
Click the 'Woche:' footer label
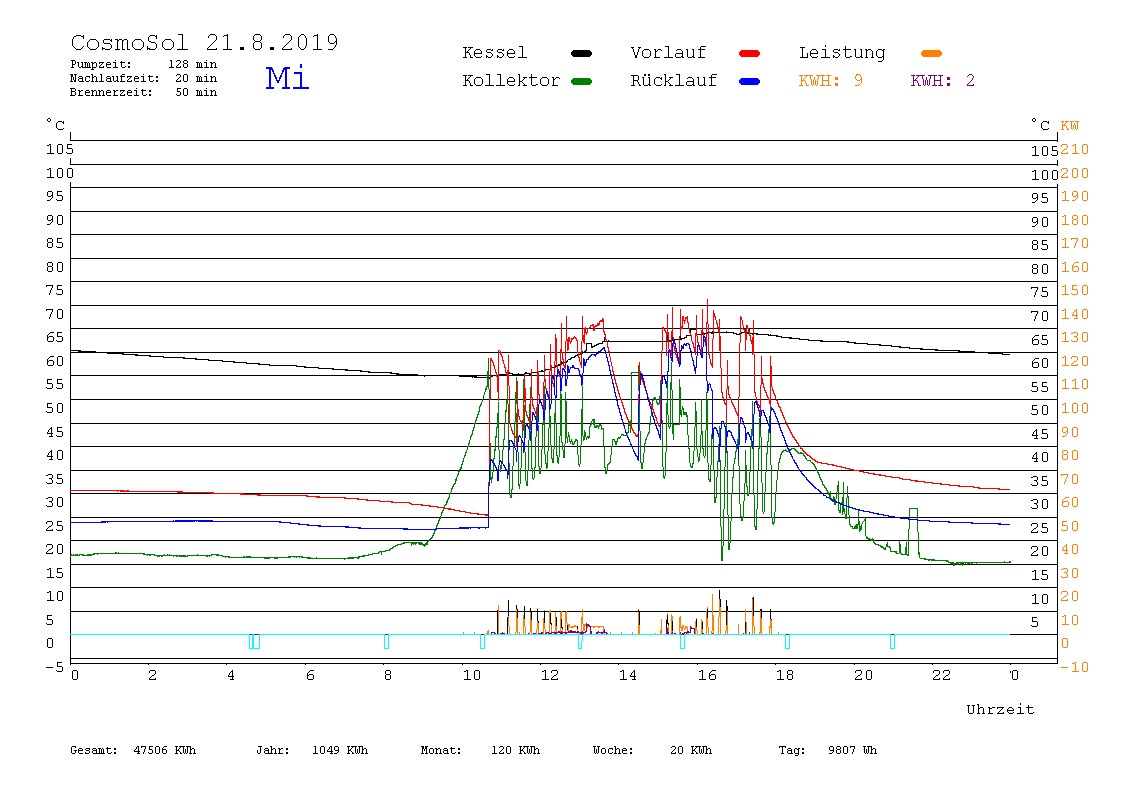pos(614,750)
